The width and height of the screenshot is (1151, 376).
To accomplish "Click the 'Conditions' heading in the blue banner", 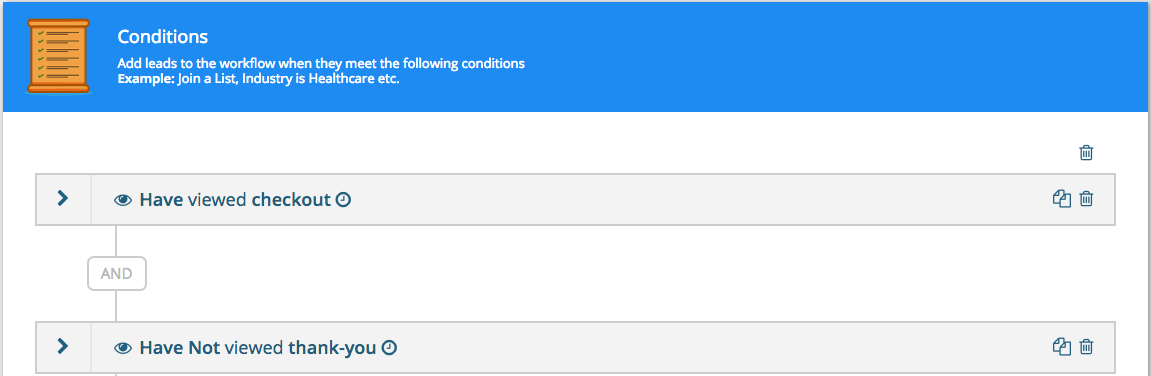I will click(163, 36).
